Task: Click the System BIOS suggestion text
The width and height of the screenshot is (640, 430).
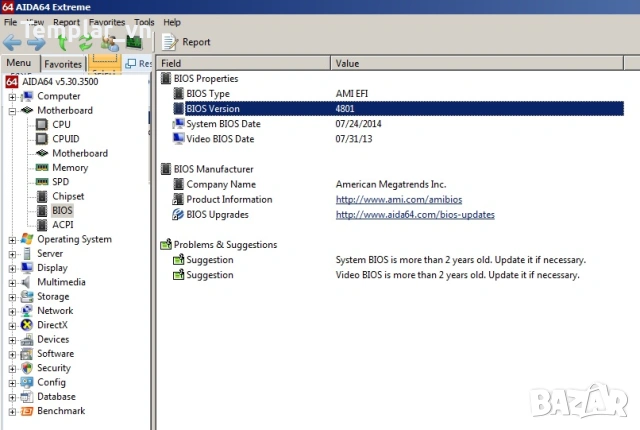Action: (x=460, y=260)
